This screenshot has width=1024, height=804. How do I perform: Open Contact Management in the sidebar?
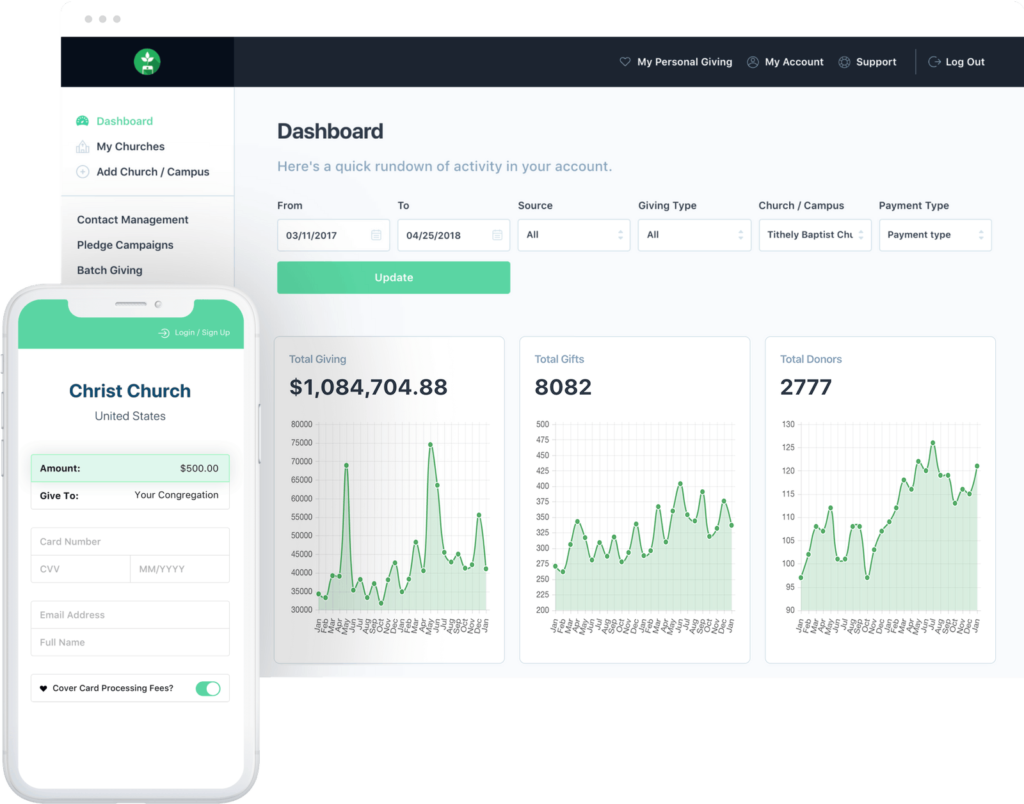coord(133,220)
